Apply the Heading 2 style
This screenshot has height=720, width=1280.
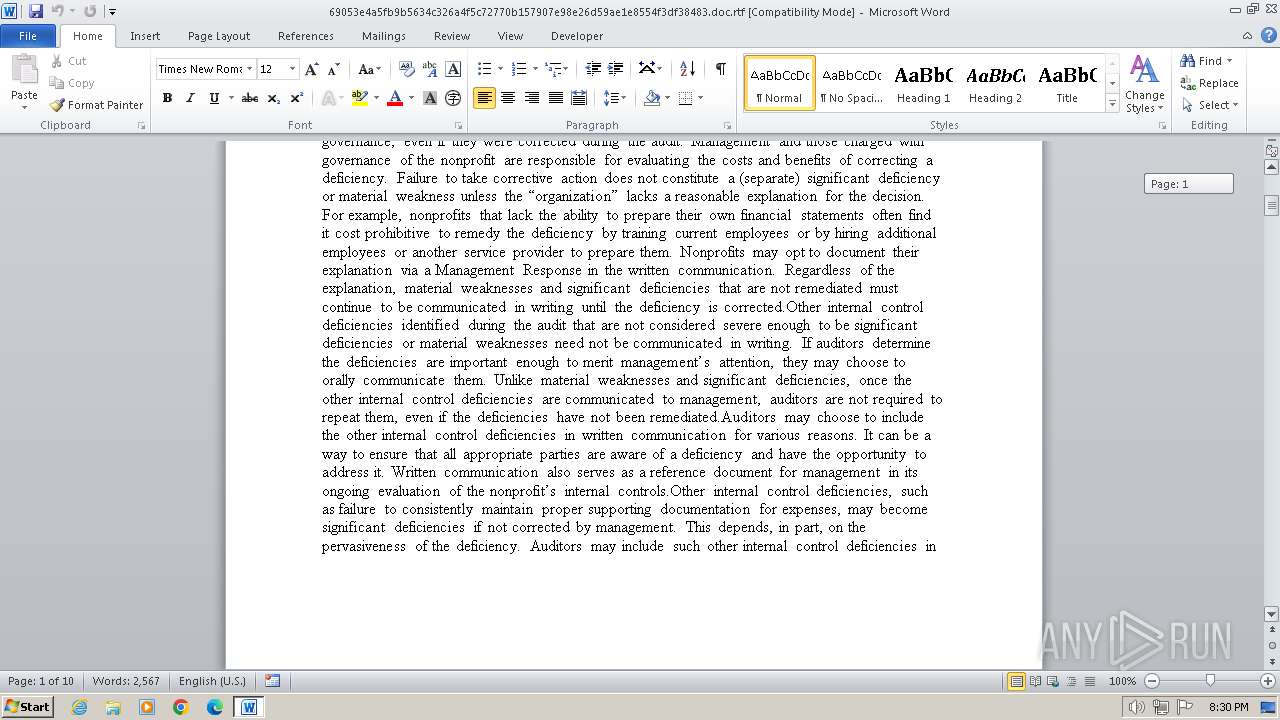pos(995,83)
